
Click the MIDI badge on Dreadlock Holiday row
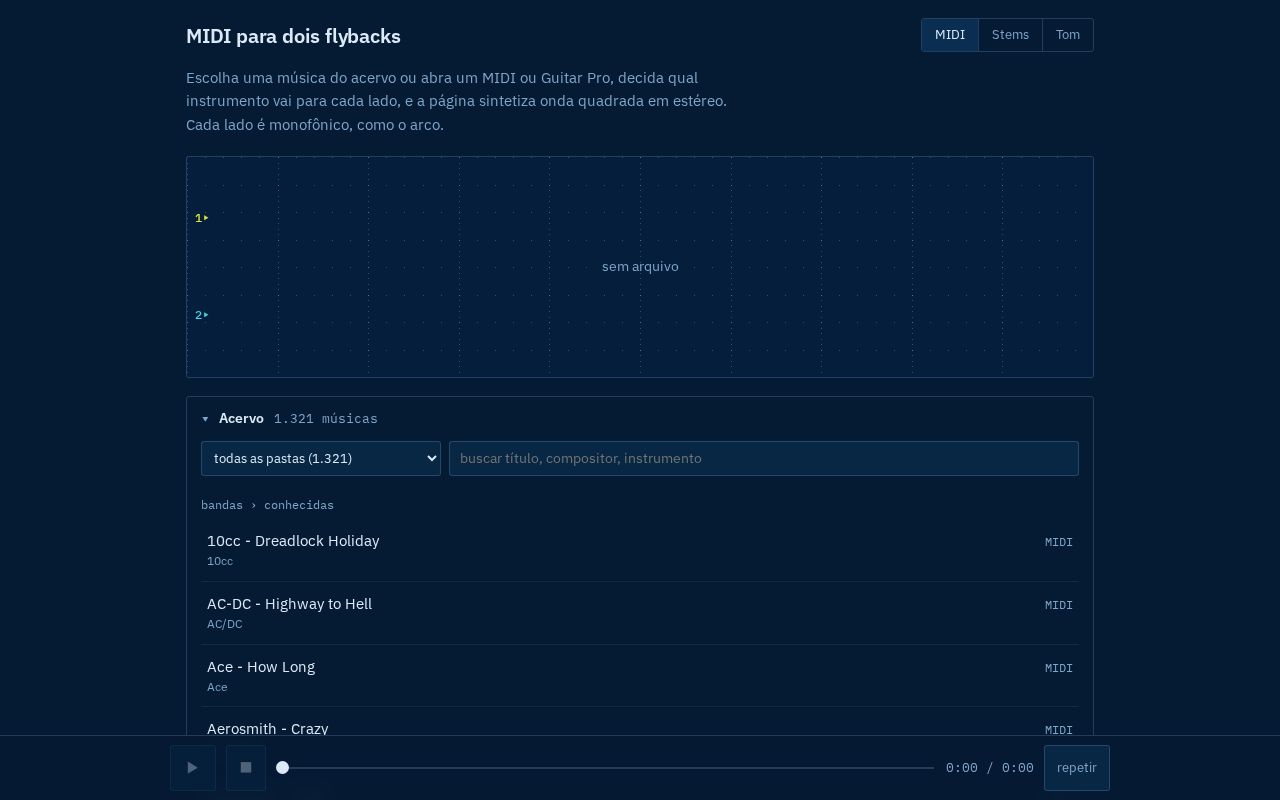(x=1059, y=542)
